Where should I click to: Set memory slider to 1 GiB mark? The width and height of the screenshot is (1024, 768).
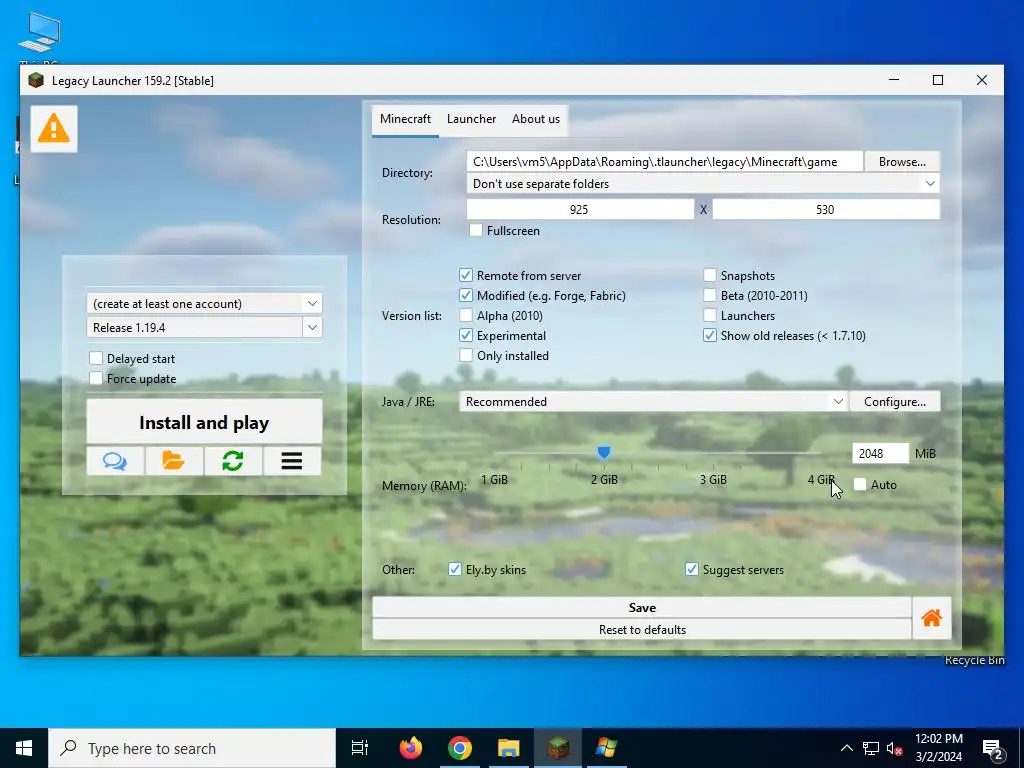[x=494, y=453]
